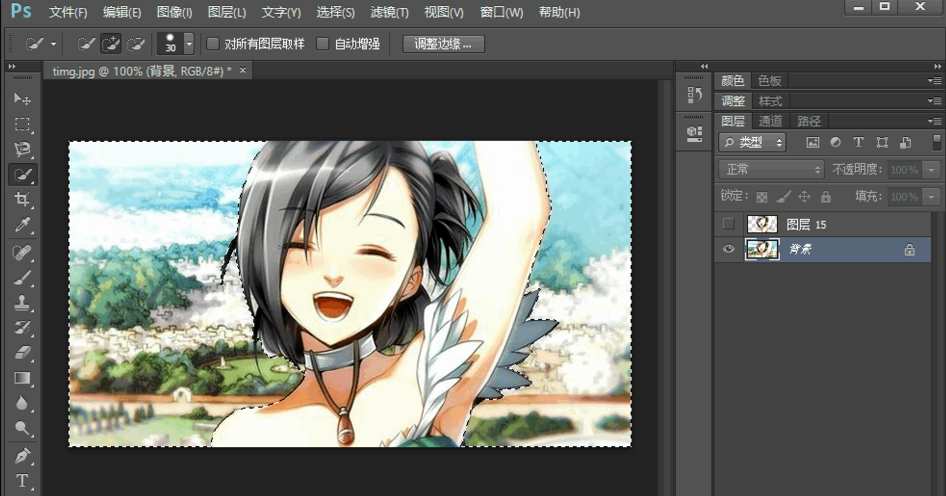Select the Horizontal Type tool
The image size is (946, 496).
point(22,482)
